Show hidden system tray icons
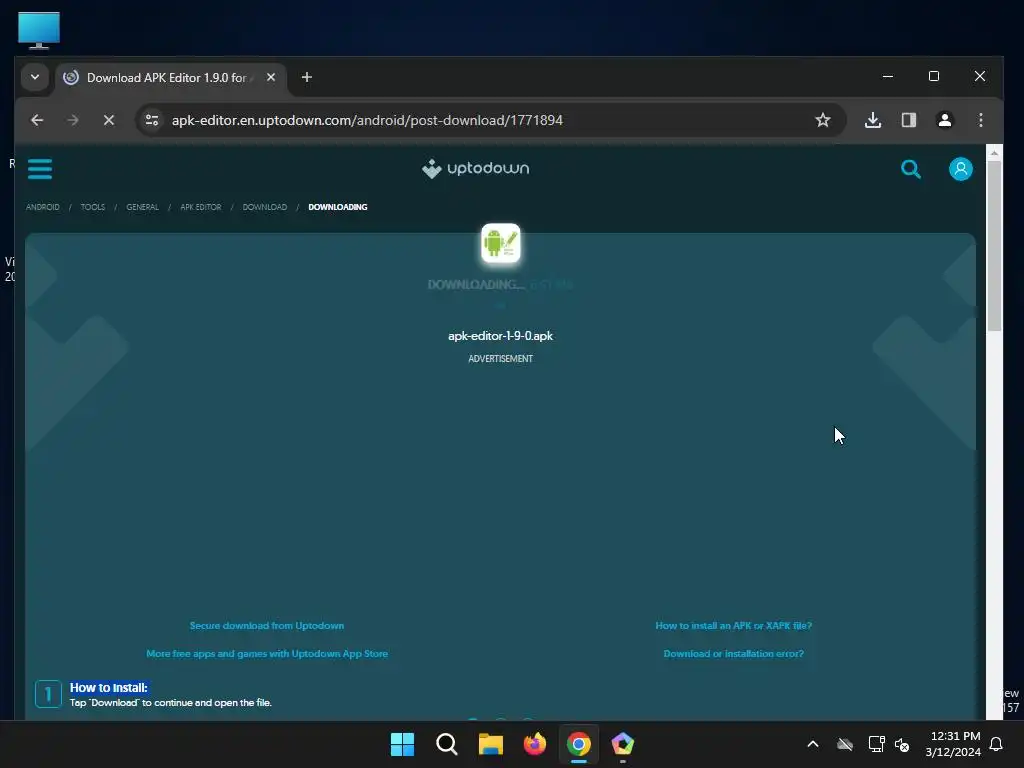The image size is (1024, 768). [x=813, y=744]
